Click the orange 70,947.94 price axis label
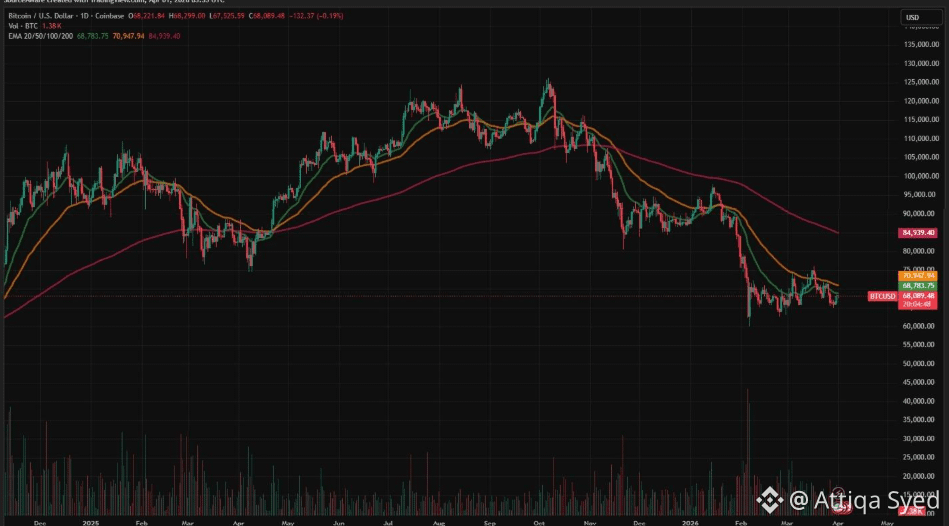Screen dimensions: 949x526 pos(918,276)
